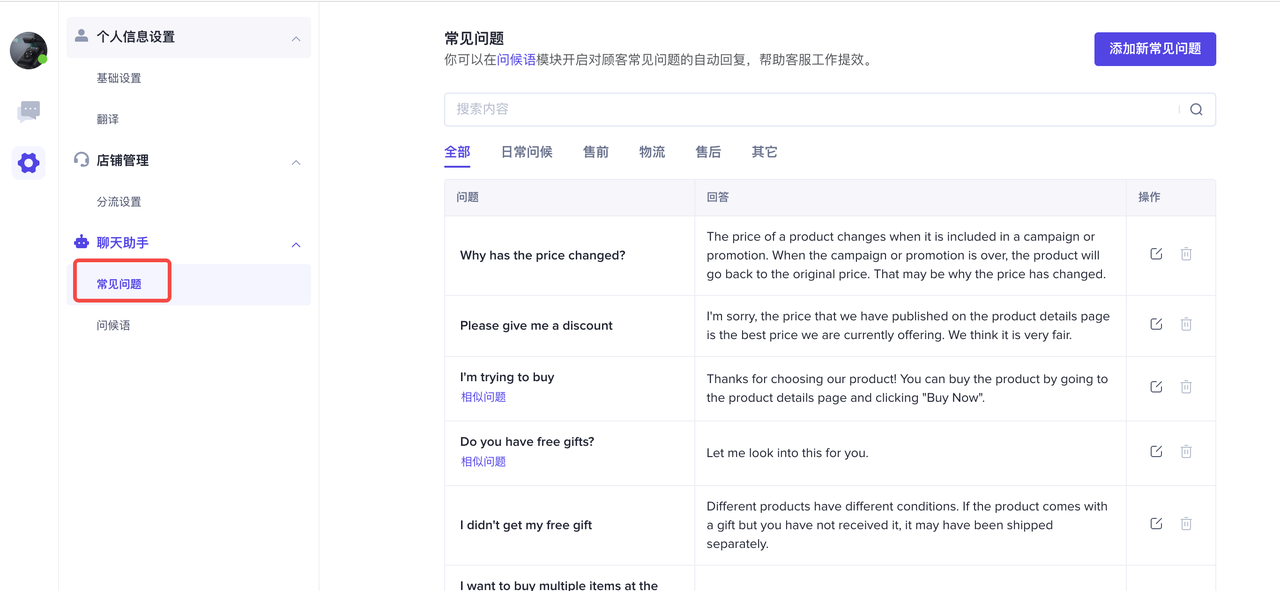Click the search magnifier icon

pos(1196,110)
